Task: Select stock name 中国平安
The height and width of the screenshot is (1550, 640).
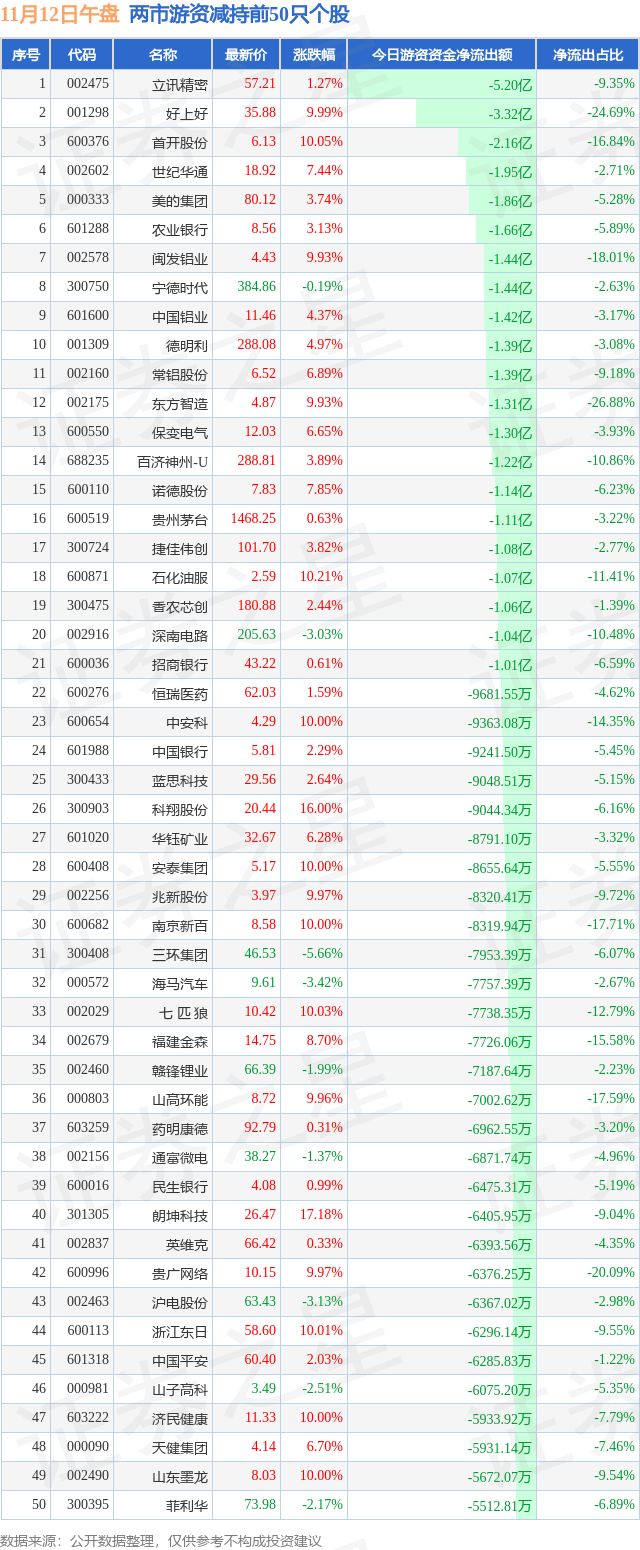Action: coord(180,1361)
